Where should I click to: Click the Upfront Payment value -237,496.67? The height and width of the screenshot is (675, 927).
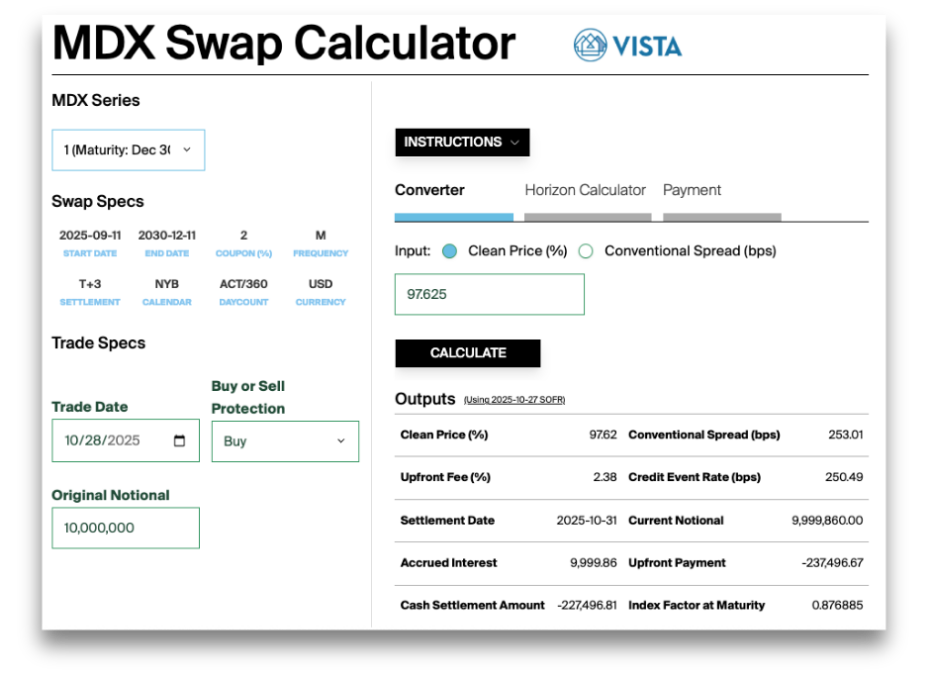tap(832, 563)
